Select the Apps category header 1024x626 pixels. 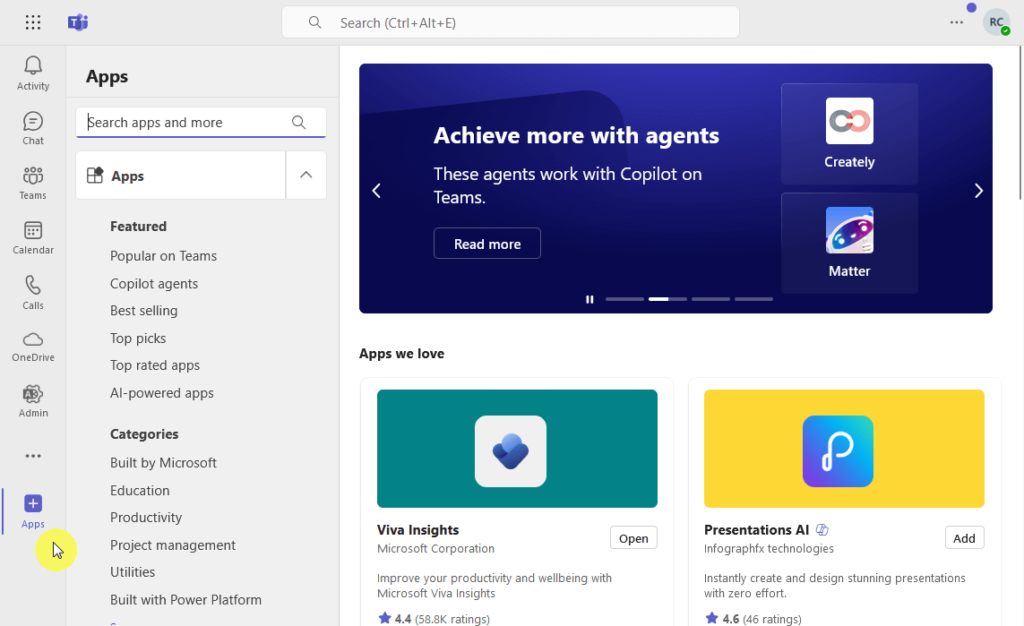tap(180, 175)
